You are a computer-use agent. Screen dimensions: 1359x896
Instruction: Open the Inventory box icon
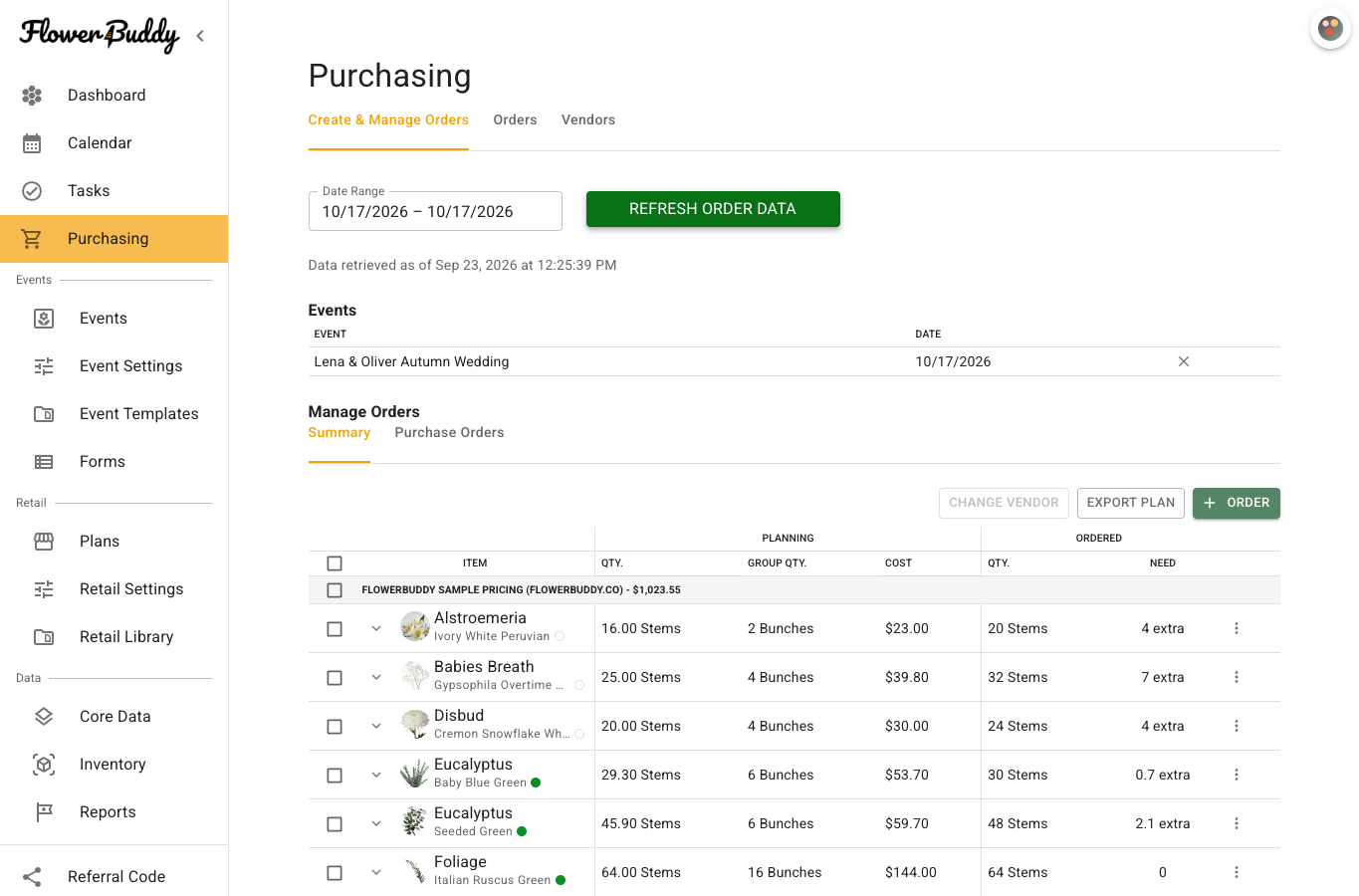pos(44,765)
